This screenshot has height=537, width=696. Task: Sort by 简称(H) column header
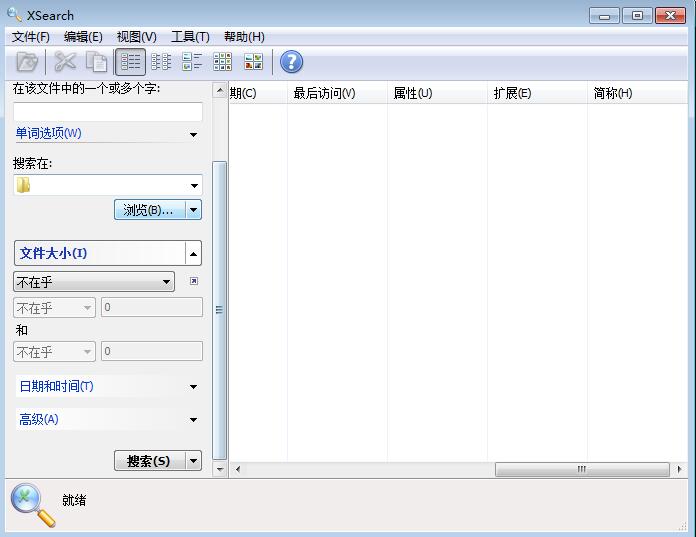coord(637,93)
